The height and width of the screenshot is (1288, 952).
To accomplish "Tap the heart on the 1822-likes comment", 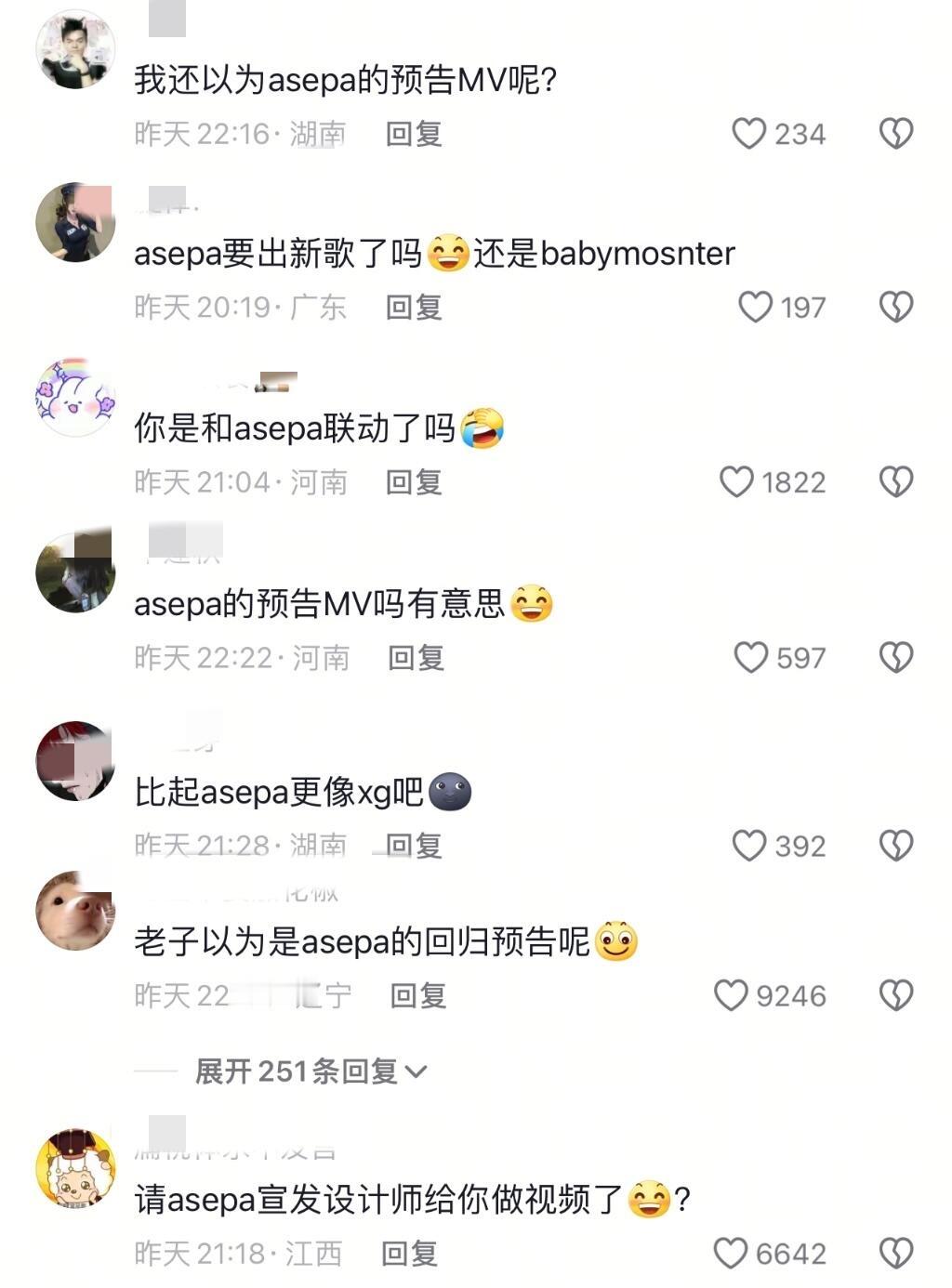I will 736,481.
